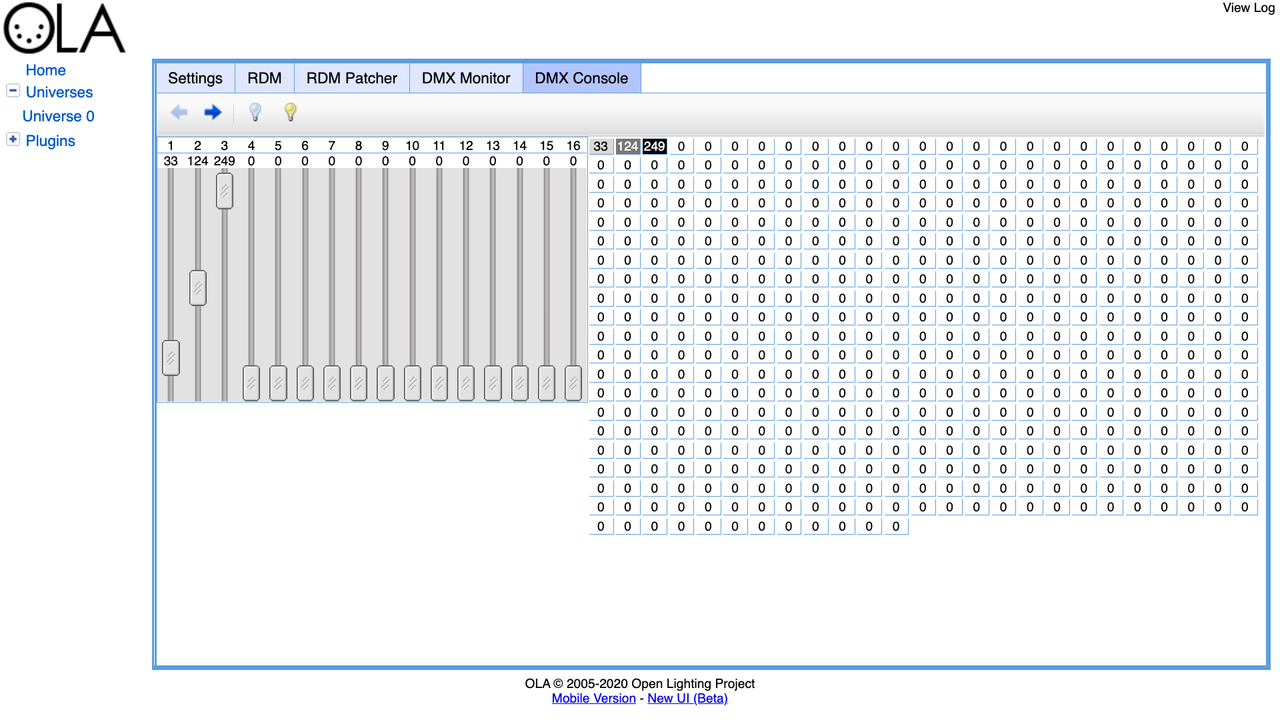This screenshot has height=720, width=1280.
Task: Click the yellow light bulb full-on icon
Action: pyautogui.click(x=290, y=112)
